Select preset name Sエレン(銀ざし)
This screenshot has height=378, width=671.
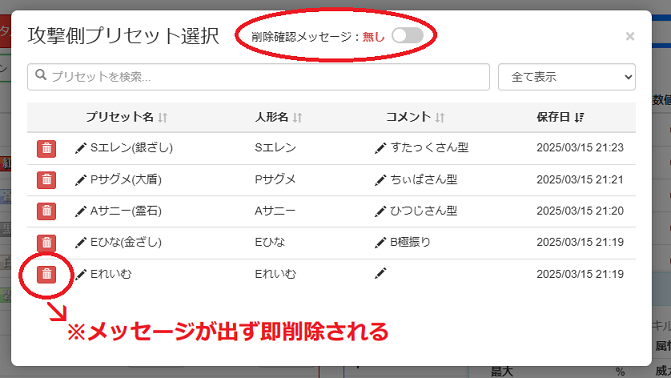[131, 148]
